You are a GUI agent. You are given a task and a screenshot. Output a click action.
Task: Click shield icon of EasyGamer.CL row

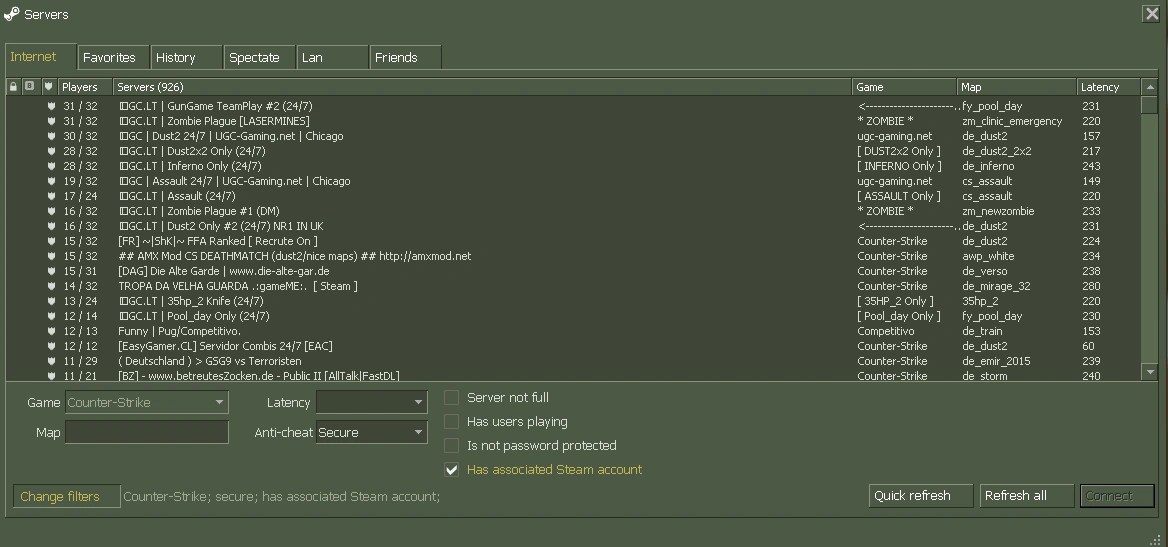(x=51, y=346)
